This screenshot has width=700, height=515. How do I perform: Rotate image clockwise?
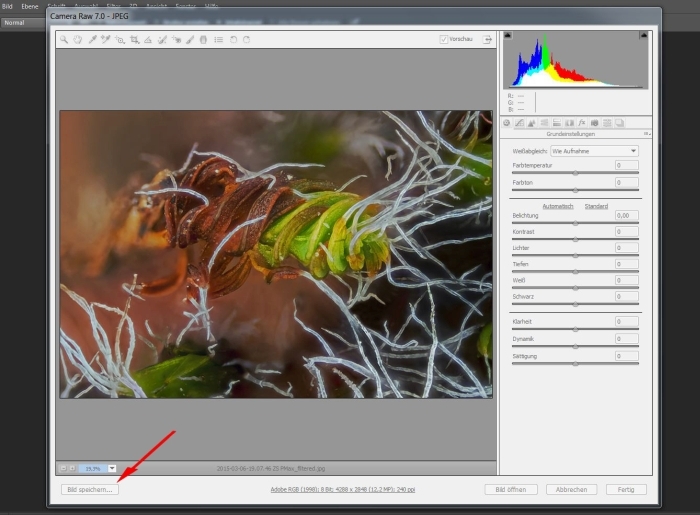pyautogui.click(x=246, y=40)
